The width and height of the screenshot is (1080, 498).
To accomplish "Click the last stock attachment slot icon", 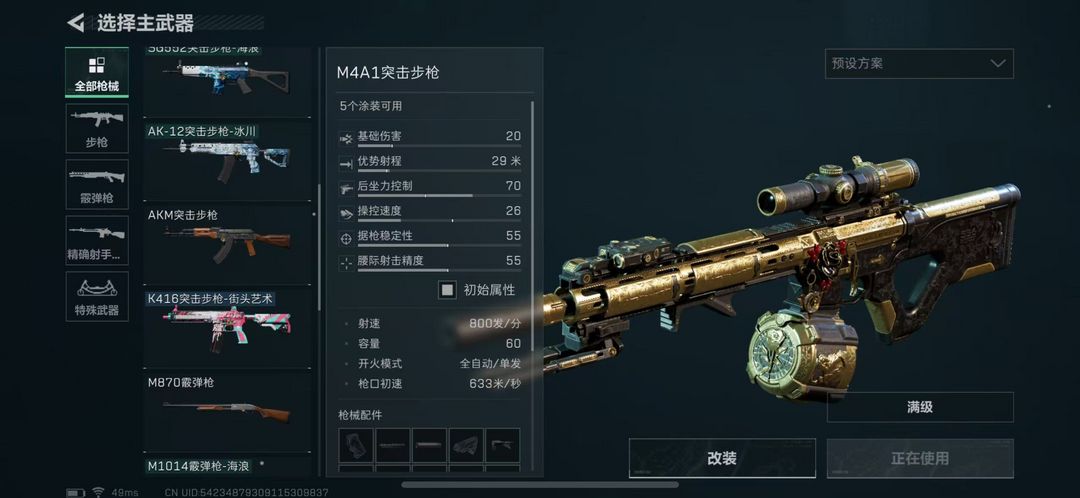I will coord(503,445).
